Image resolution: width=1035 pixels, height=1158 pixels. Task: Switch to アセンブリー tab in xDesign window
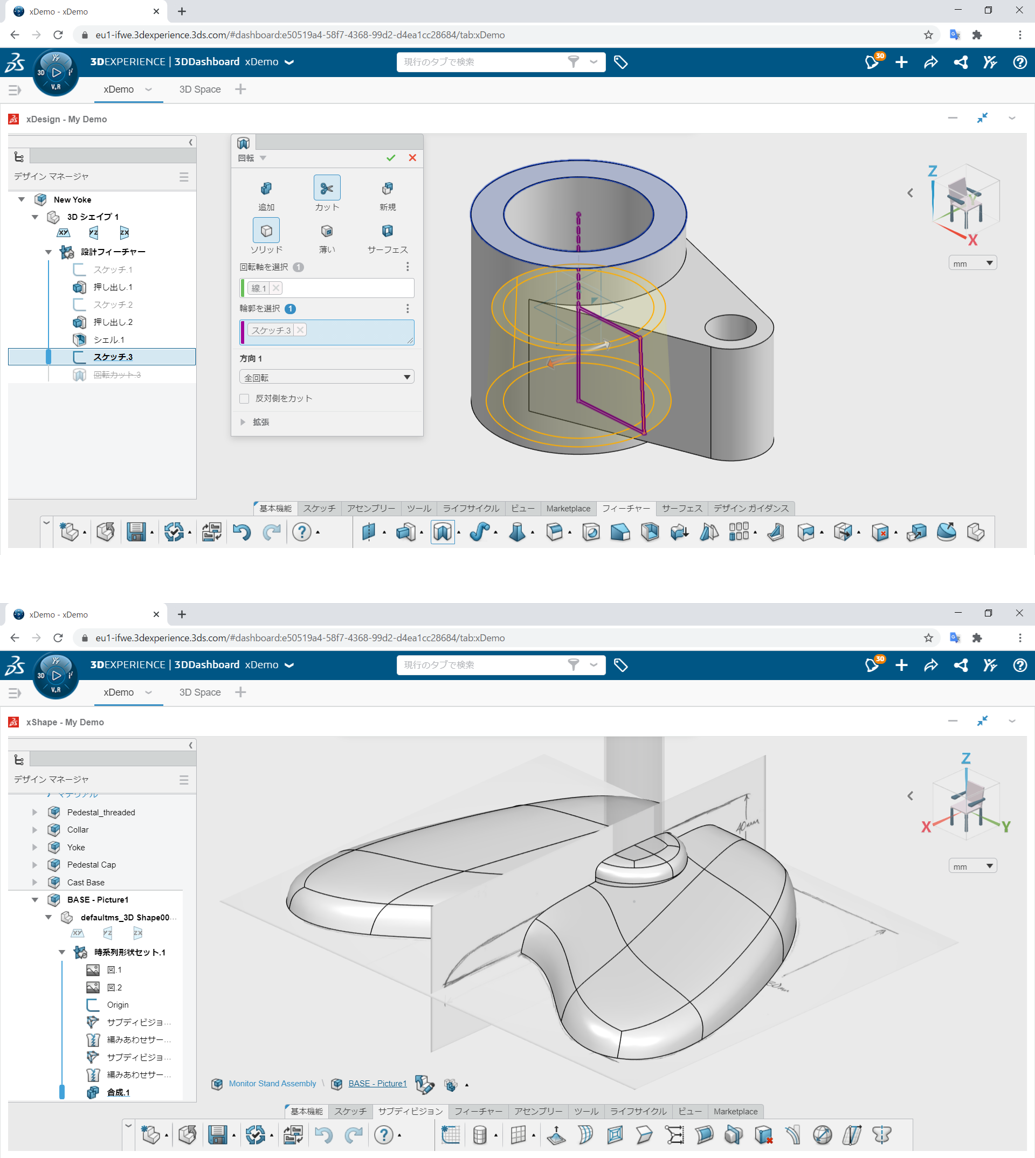point(371,508)
